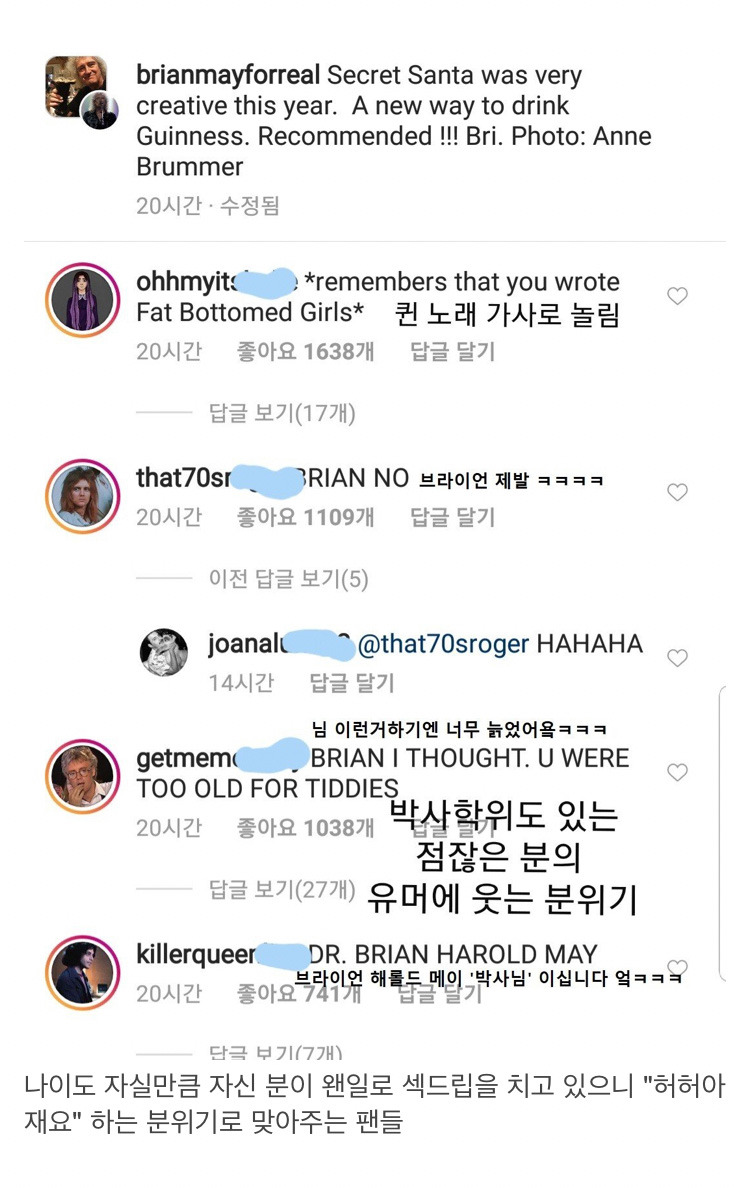Reply to the 'BRIAN NO' comment
This screenshot has height=1188, width=750.
tap(452, 517)
